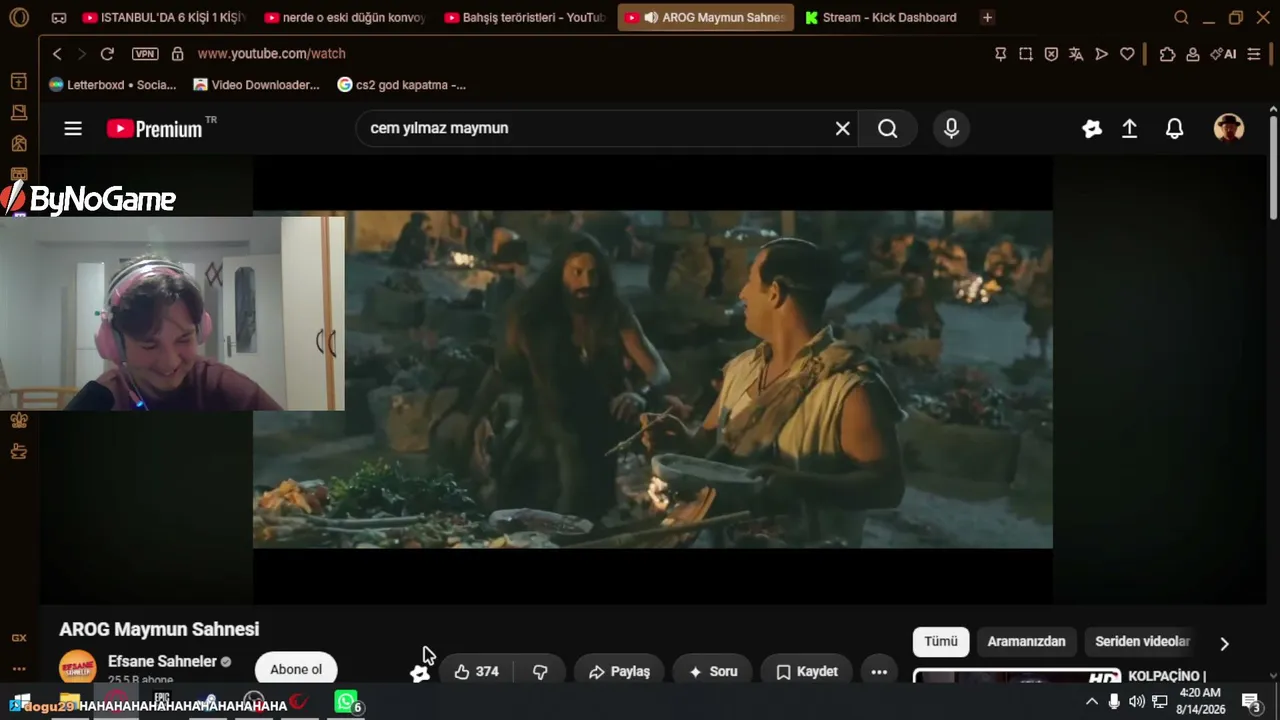Open more video actions ellipsis
Viewport: 1280px width, 720px height.
[879, 672]
